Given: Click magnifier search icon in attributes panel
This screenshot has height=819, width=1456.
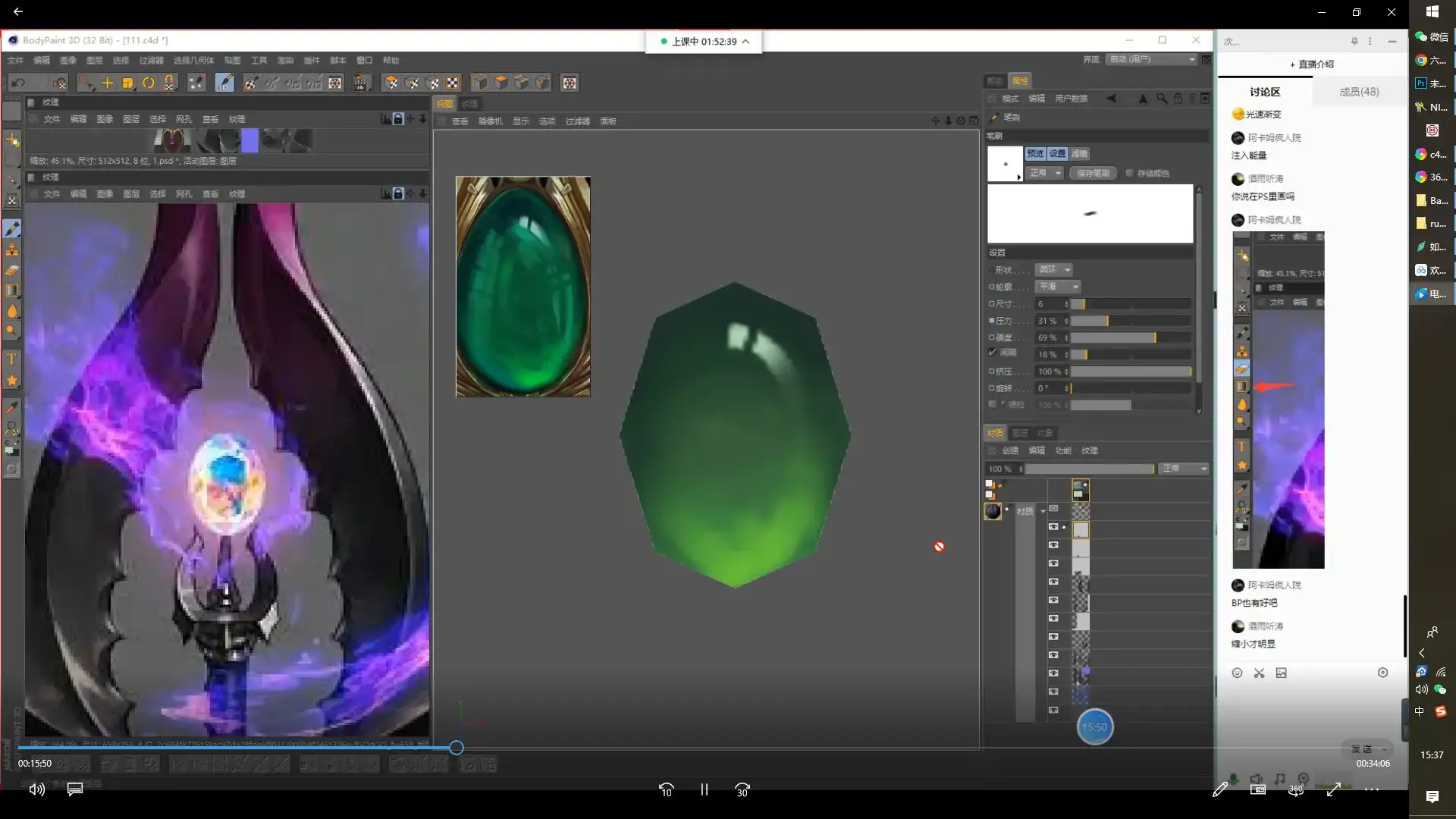Looking at the screenshot, I should click(1161, 99).
